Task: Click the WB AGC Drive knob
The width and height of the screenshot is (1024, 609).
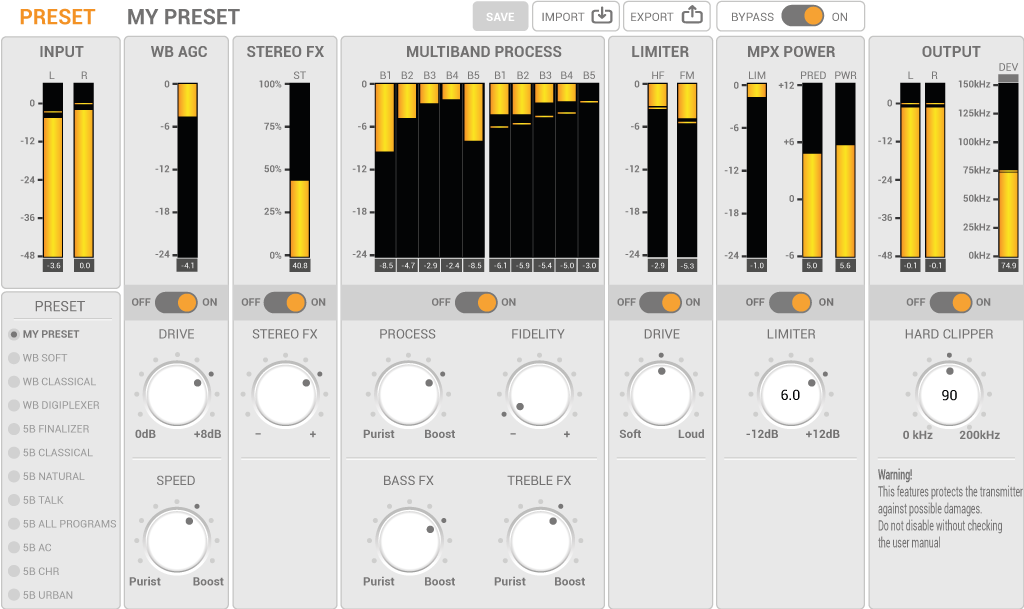Action: tap(177, 394)
